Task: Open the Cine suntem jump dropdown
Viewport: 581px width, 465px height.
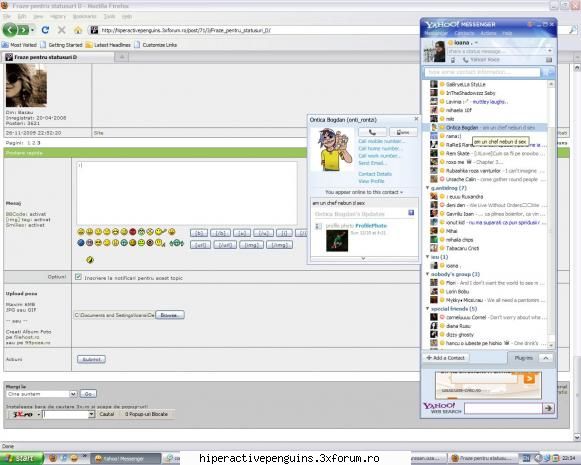Action: click(x=42, y=394)
